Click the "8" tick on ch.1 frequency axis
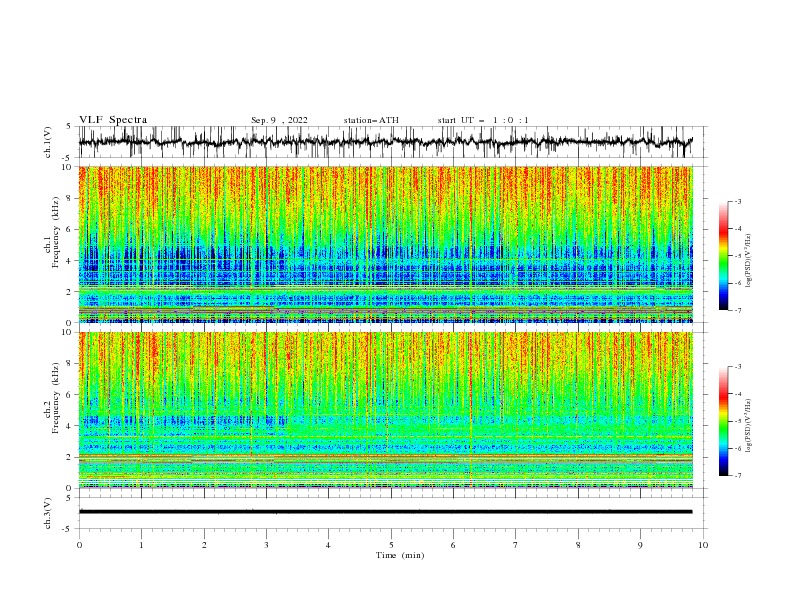The width and height of the screenshot is (792, 612). tap(70, 198)
